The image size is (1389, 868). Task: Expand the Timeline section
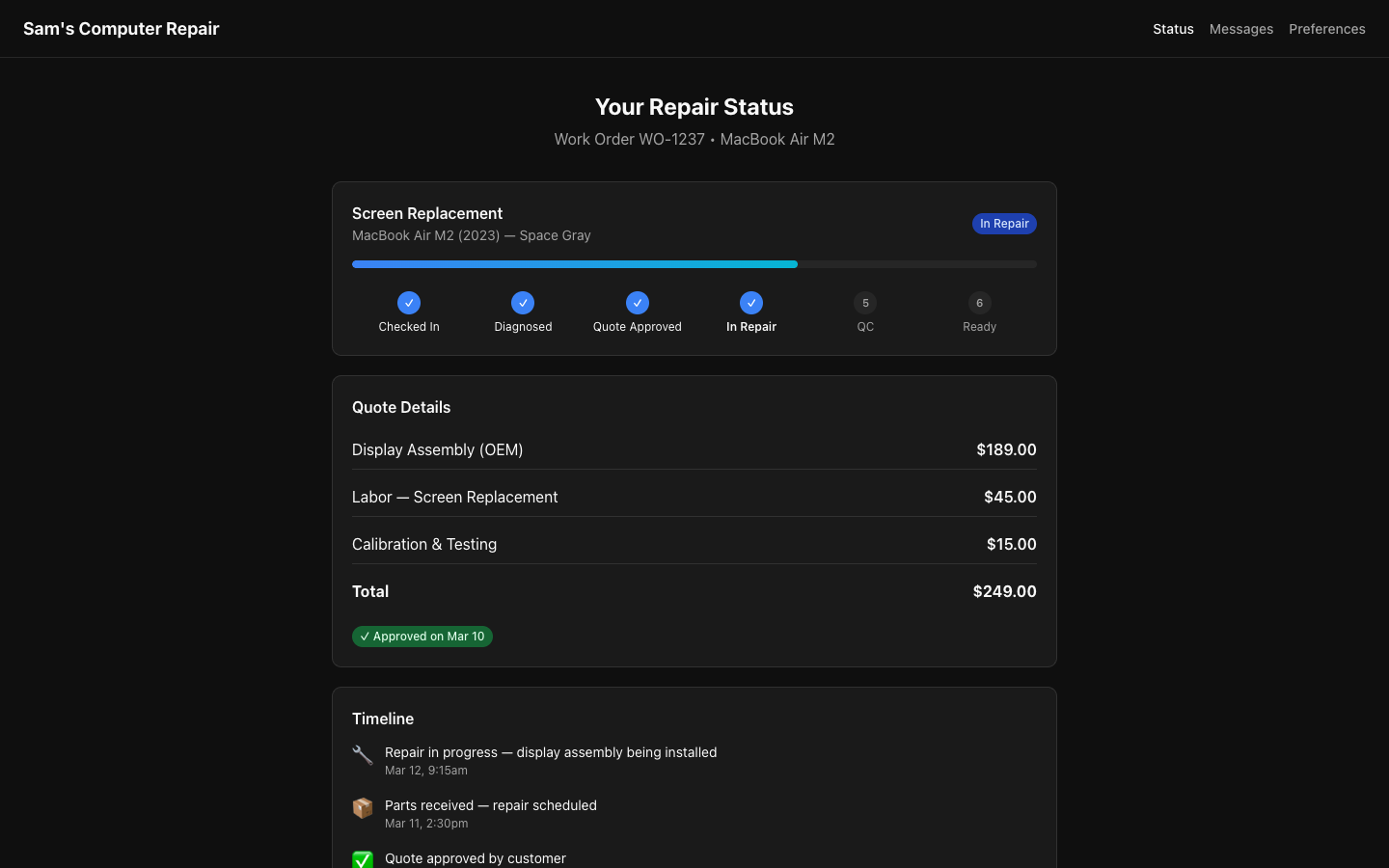[383, 719]
